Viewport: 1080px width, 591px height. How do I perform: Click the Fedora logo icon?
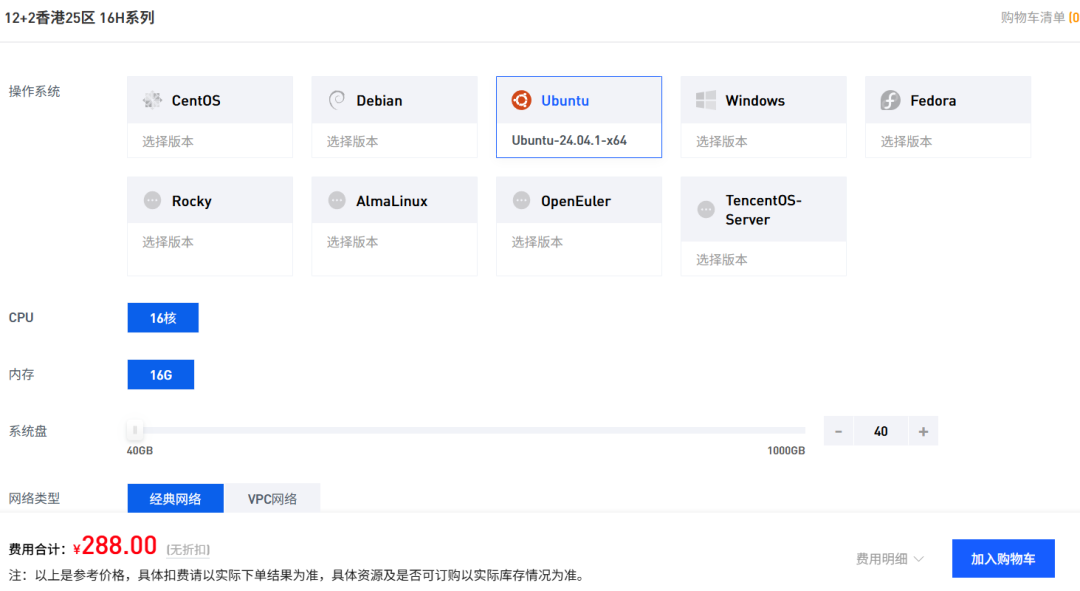[x=891, y=100]
